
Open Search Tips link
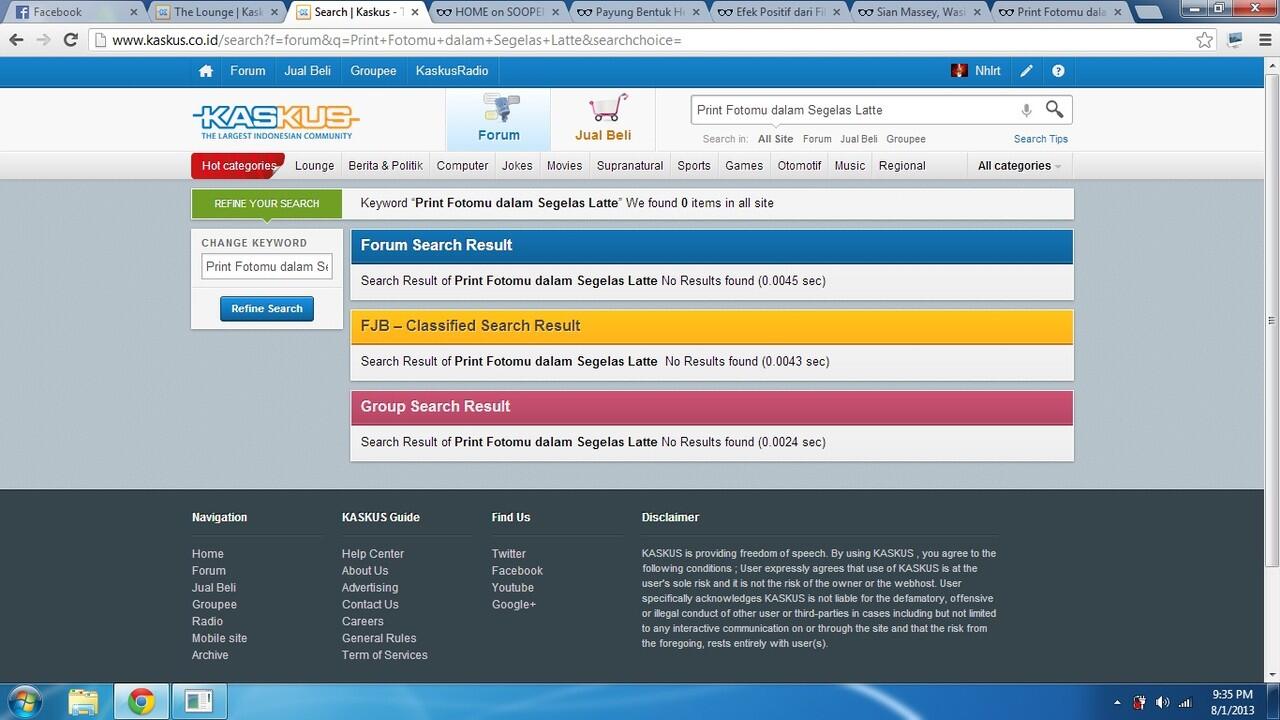click(1041, 139)
